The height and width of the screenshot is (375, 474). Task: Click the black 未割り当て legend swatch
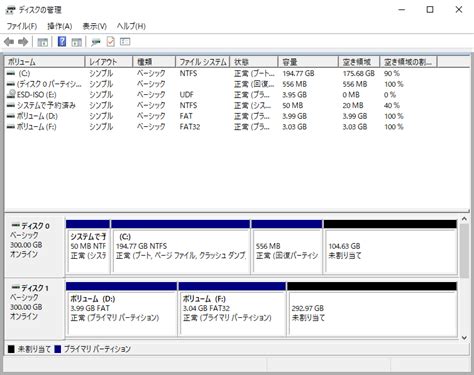pyautogui.click(x=11, y=349)
